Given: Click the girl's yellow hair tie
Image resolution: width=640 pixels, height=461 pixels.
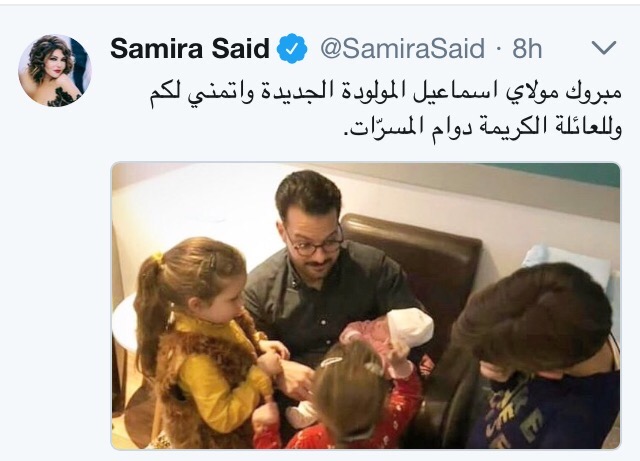Looking at the screenshot, I should click(158, 258).
